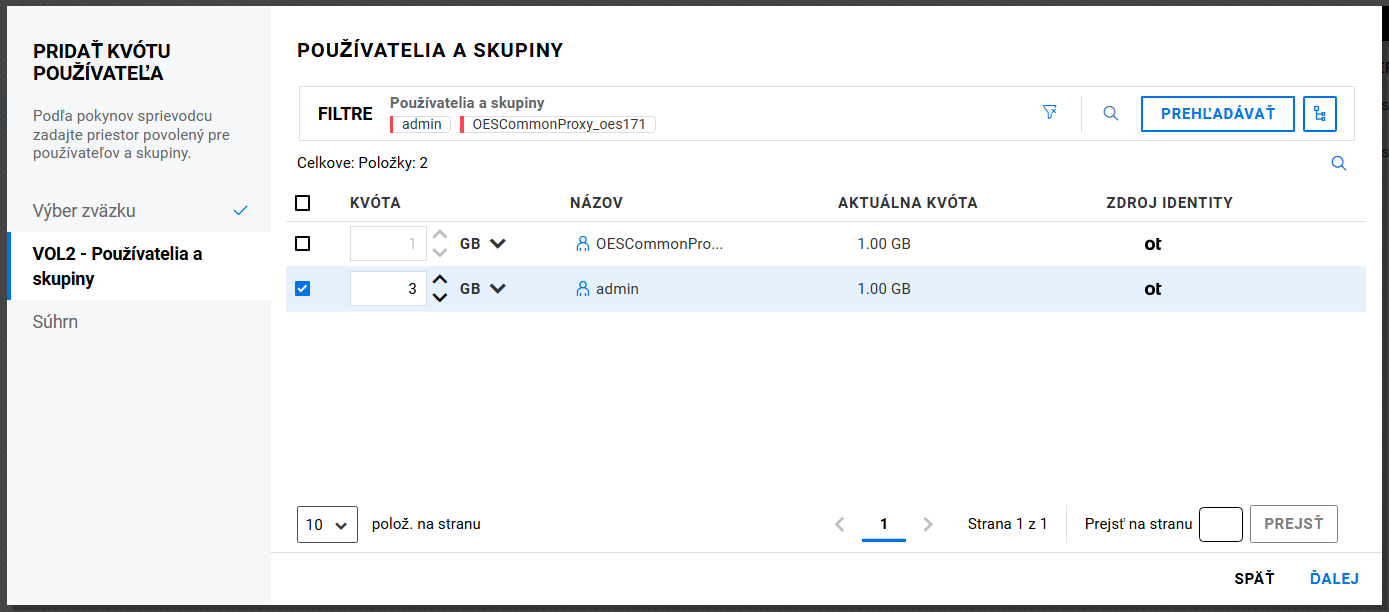
Task: Click the search icon in filter bar
Action: [1110, 114]
